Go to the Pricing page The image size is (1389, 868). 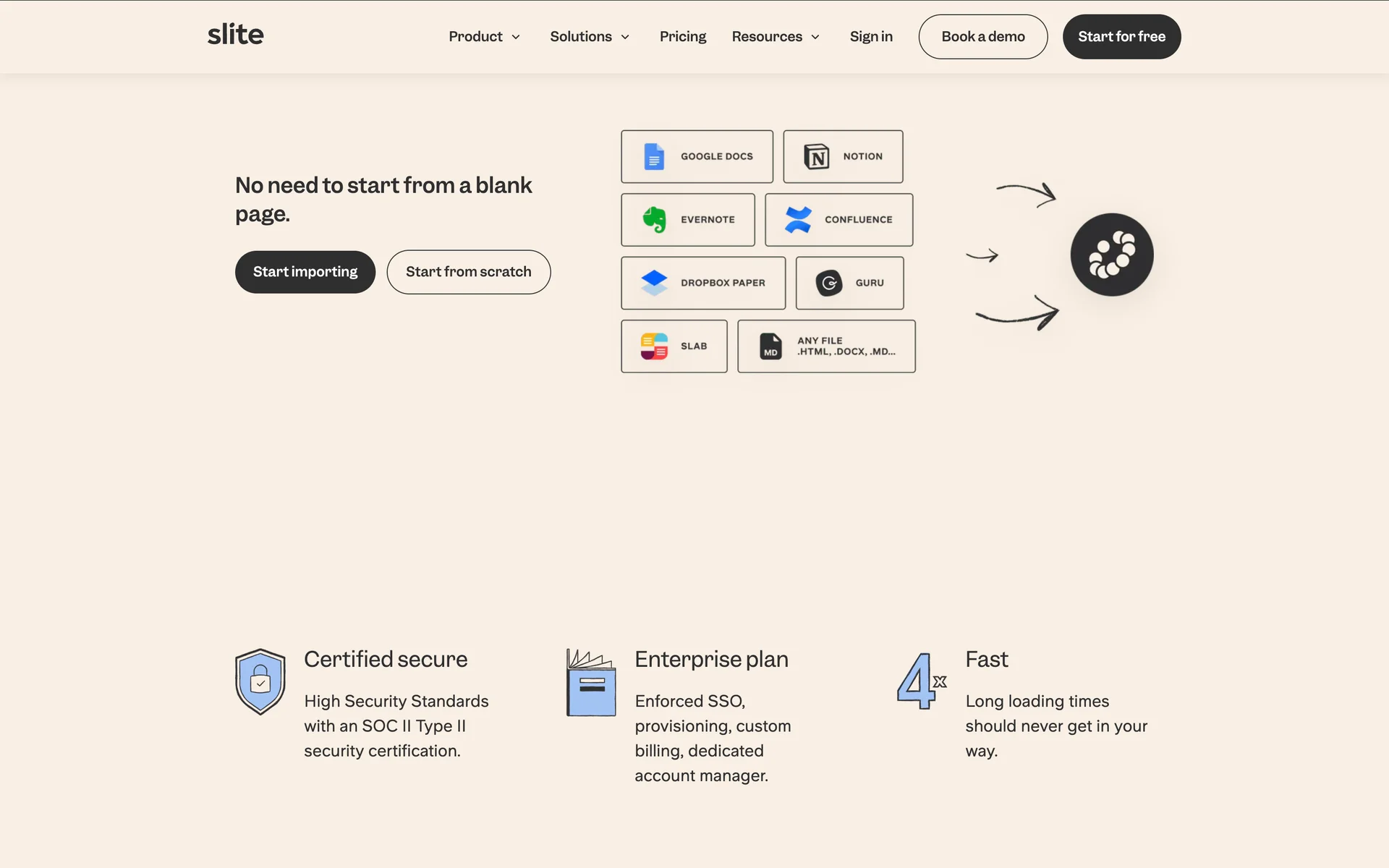(682, 36)
